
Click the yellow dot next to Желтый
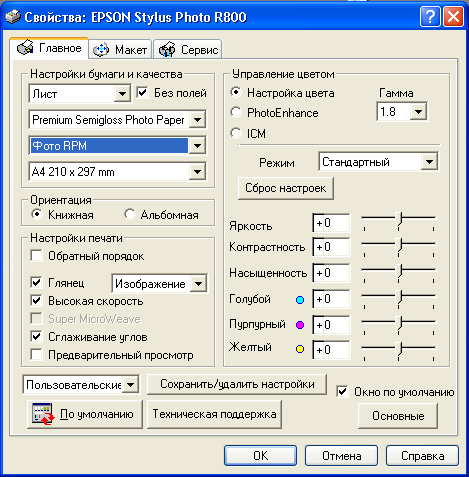[x=300, y=349]
